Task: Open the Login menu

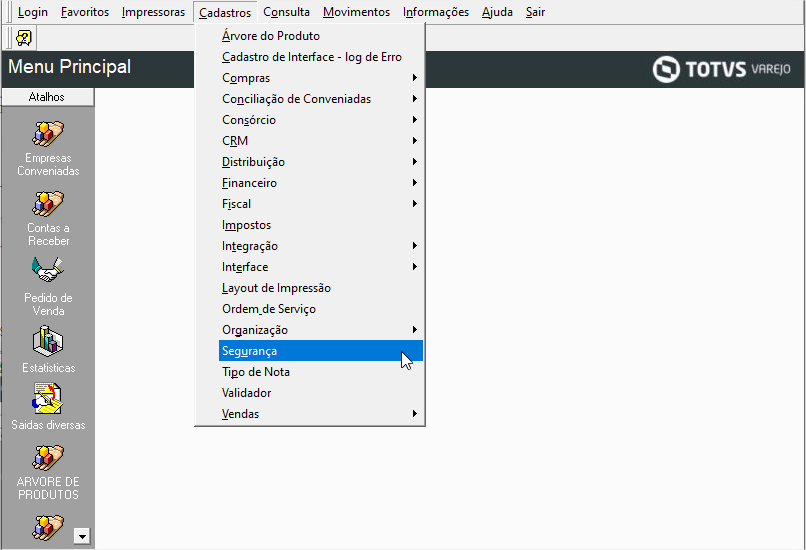Action: [x=32, y=12]
